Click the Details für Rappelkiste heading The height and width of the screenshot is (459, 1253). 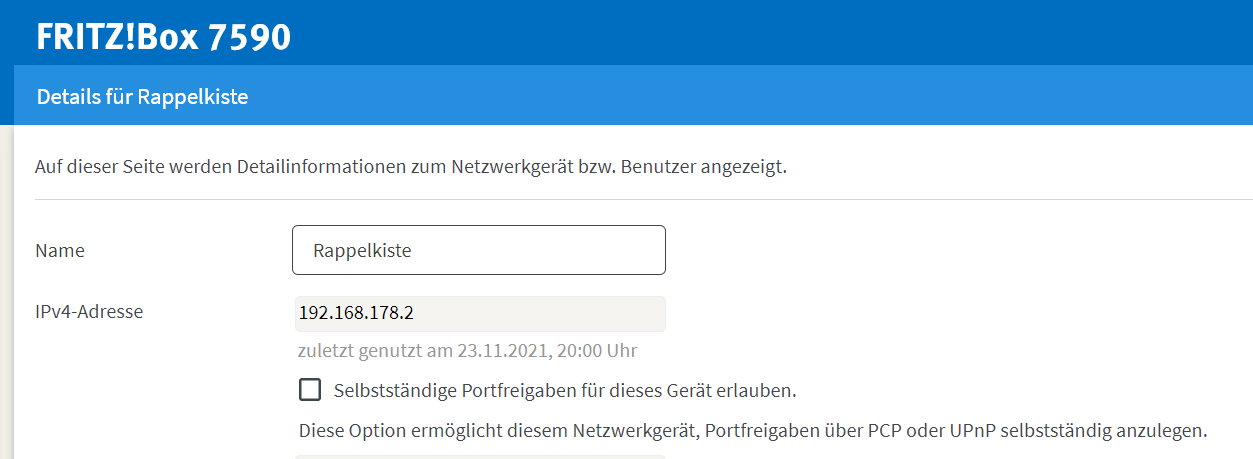click(142, 97)
